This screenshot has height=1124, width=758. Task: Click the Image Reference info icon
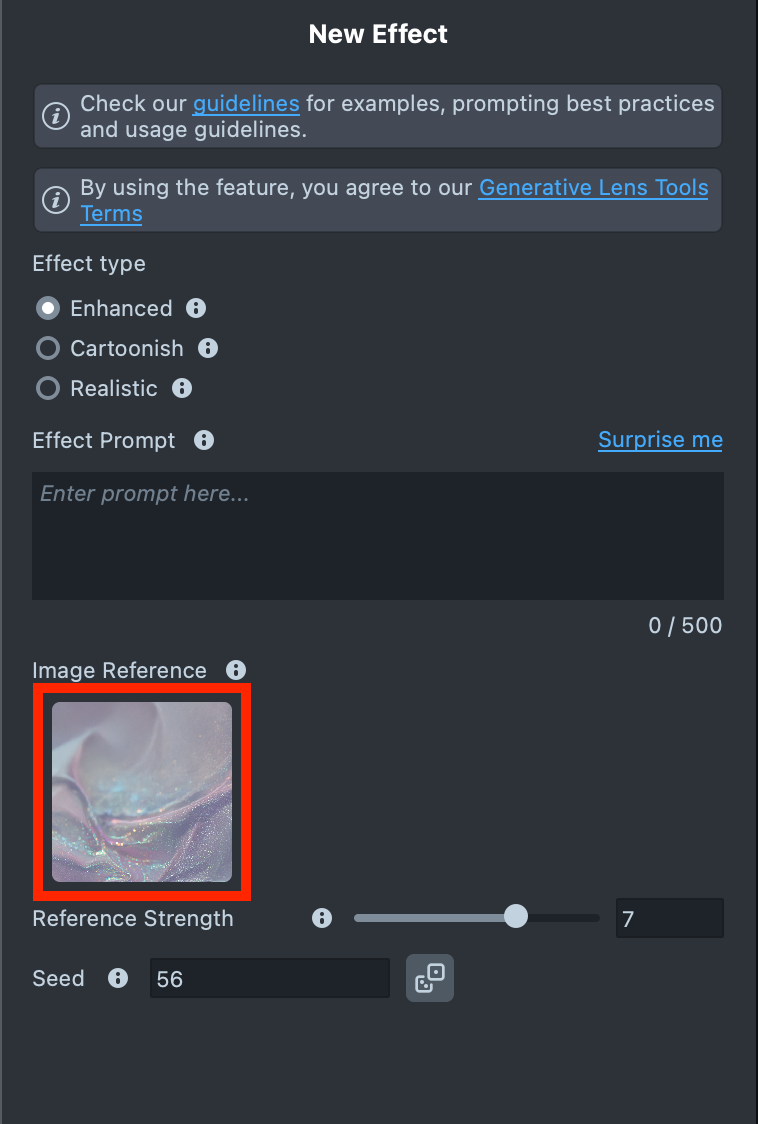click(236, 670)
